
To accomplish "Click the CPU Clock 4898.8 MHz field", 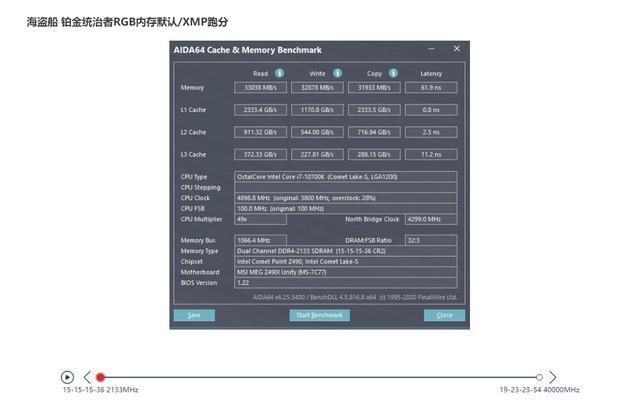I will [346, 198].
